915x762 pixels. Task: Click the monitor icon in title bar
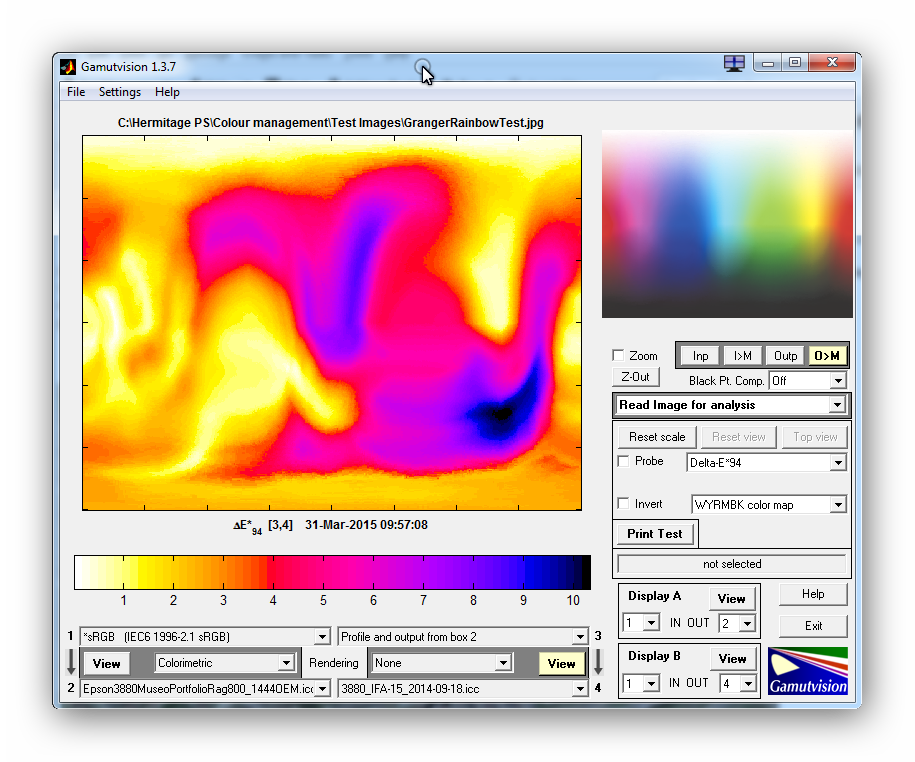tap(734, 64)
